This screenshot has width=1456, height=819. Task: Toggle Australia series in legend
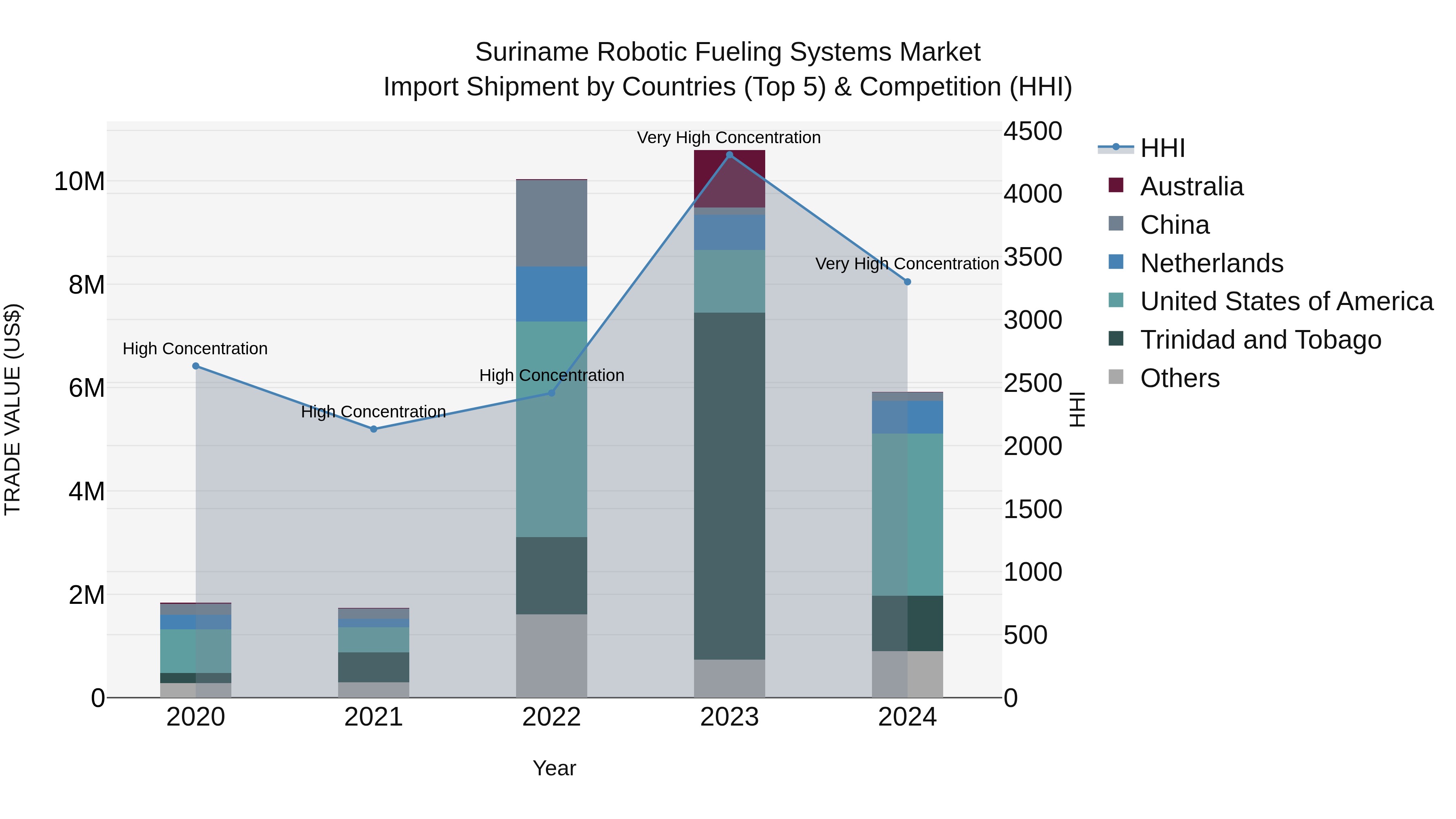tap(1176, 186)
